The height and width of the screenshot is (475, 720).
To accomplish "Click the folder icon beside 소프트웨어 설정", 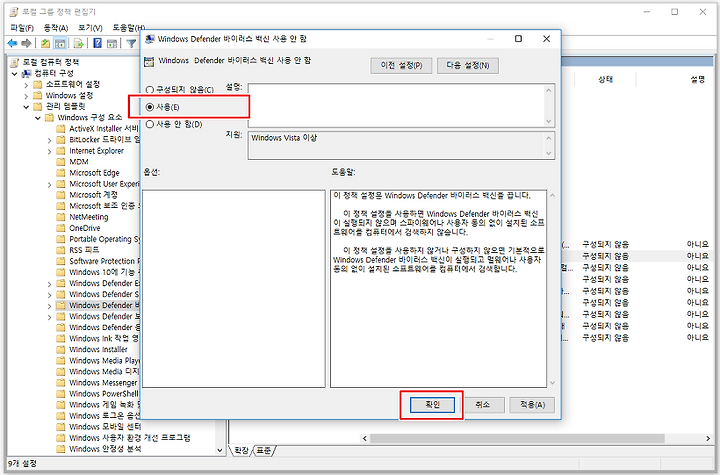I will click(x=38, y=85).
